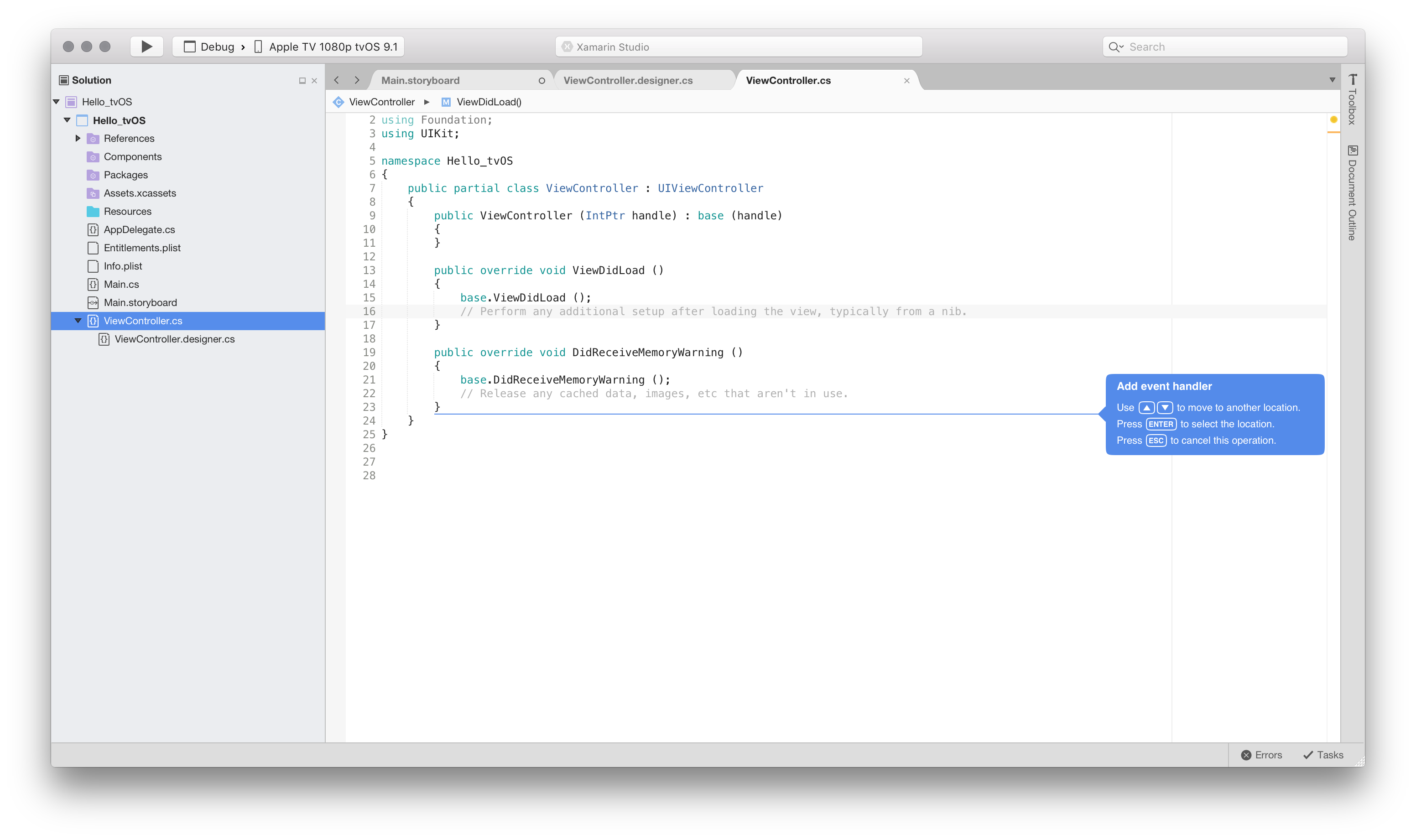Collapse the bold Hello_tvOS project node
Screen dimensions: 1416x840
[68, 120]
